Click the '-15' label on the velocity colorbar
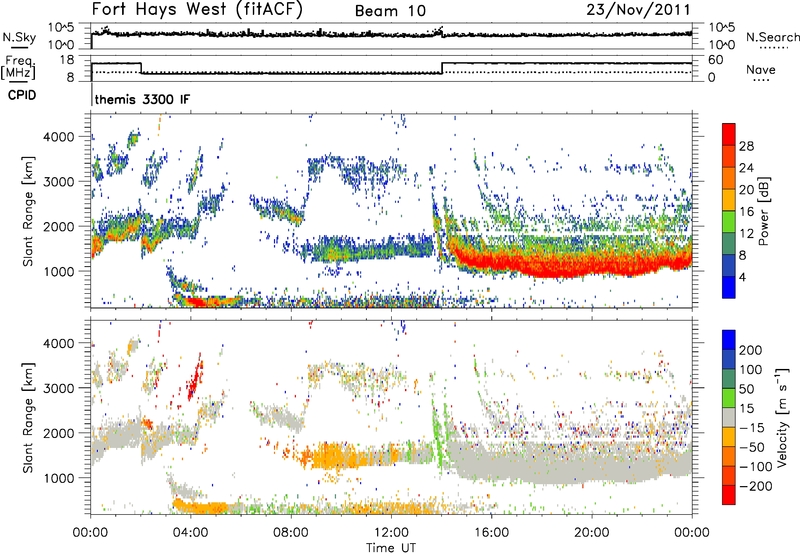This screenshot has width=800, height=554. (751, 428)
